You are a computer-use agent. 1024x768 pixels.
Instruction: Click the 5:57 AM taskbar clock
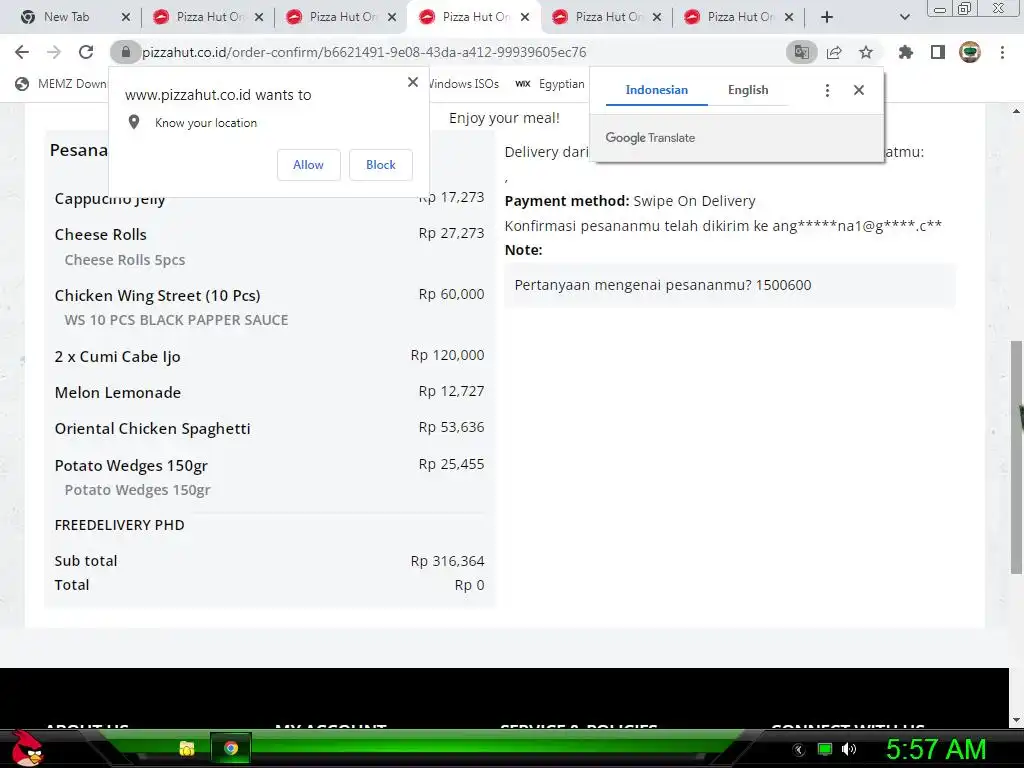(x=936, y=749)
